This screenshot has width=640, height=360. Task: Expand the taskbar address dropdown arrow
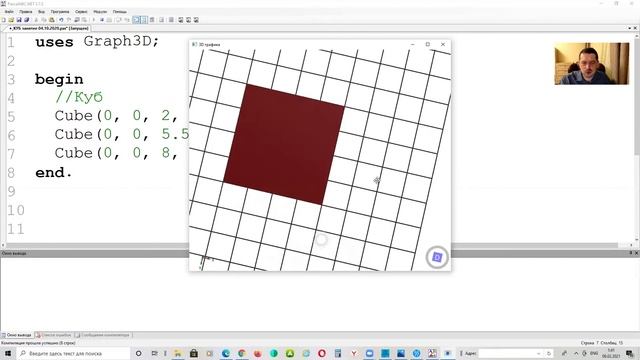(539, 353)
